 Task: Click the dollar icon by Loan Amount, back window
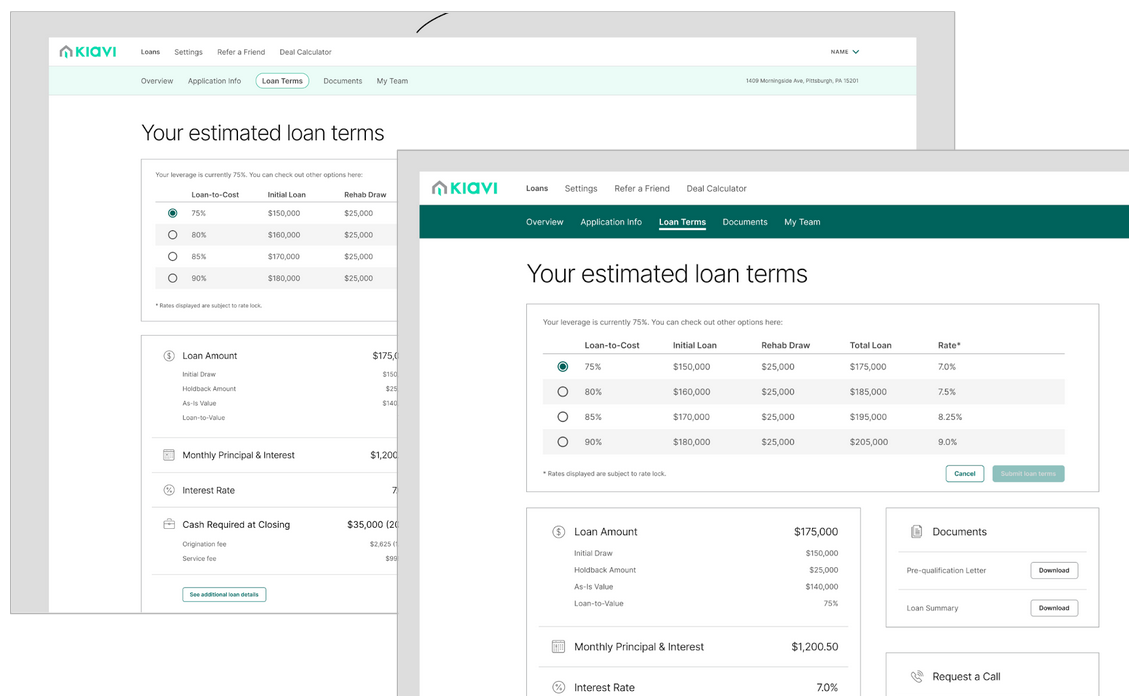(x=168, y=356)
